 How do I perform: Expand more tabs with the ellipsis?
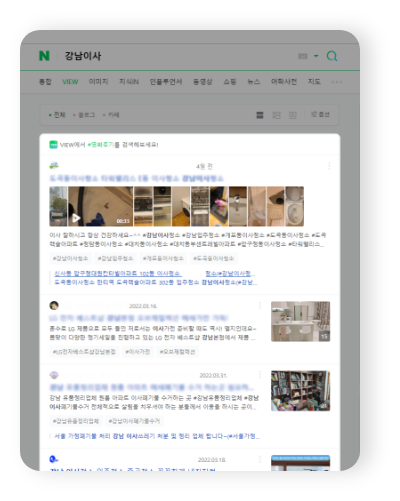point(337,82)
